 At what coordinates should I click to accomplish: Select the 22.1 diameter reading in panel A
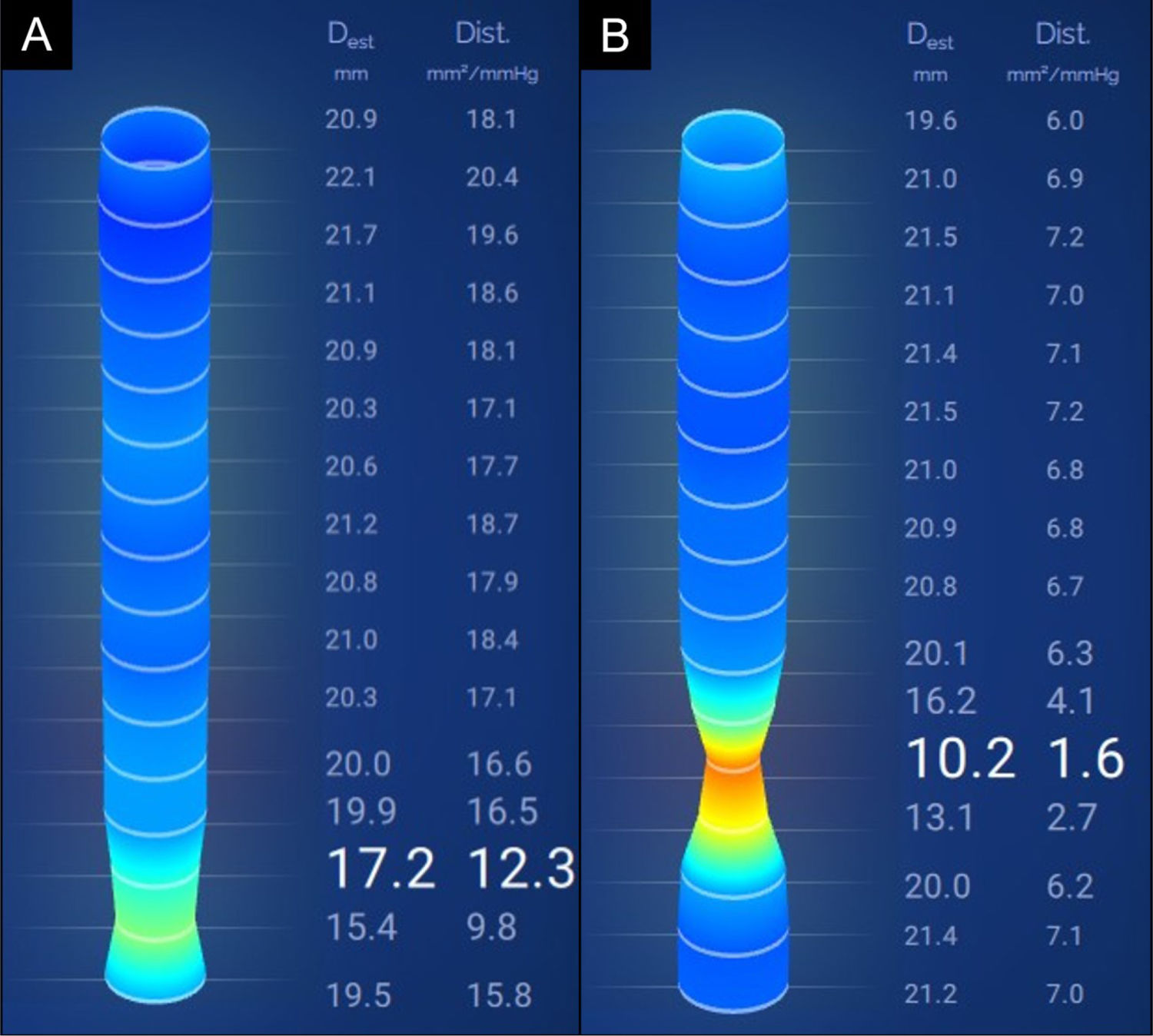pos(351,178)
